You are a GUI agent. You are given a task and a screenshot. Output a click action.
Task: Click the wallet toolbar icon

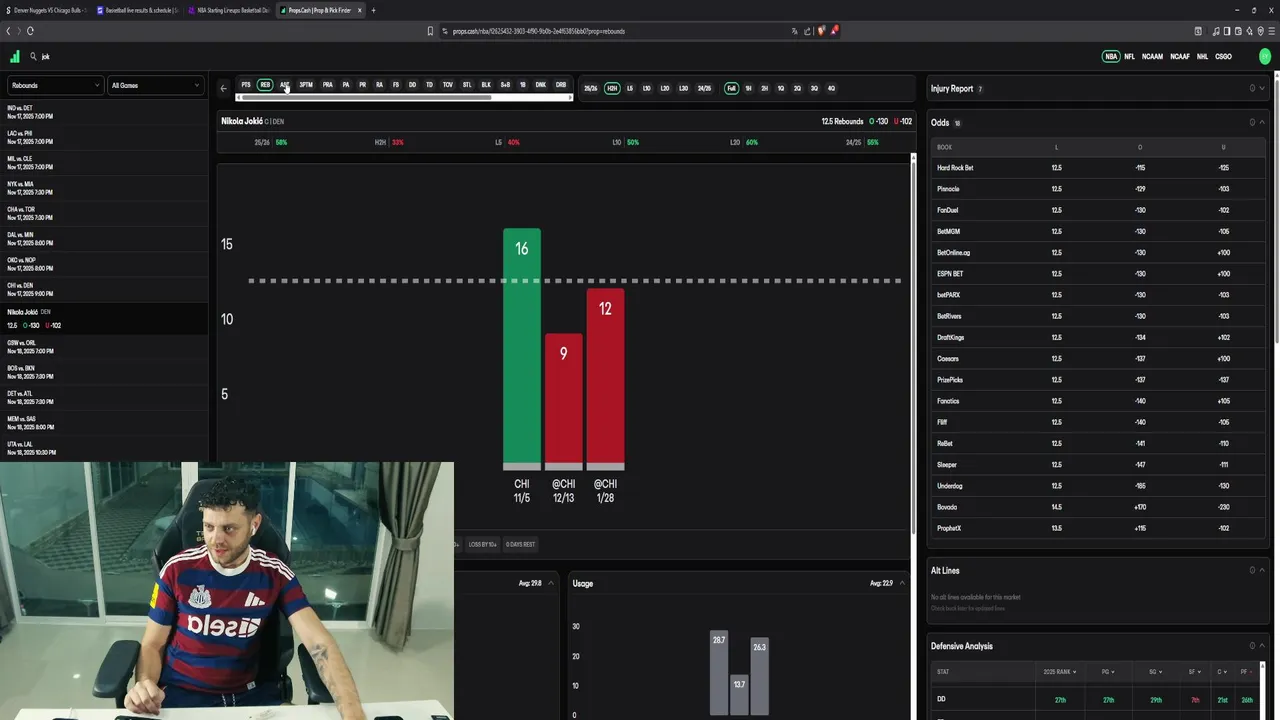click(x=1238, y=31)
